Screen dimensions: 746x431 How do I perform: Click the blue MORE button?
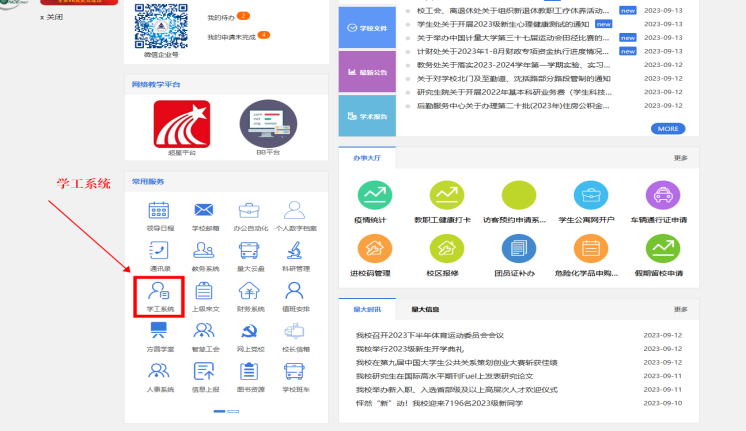coord(668,129)
